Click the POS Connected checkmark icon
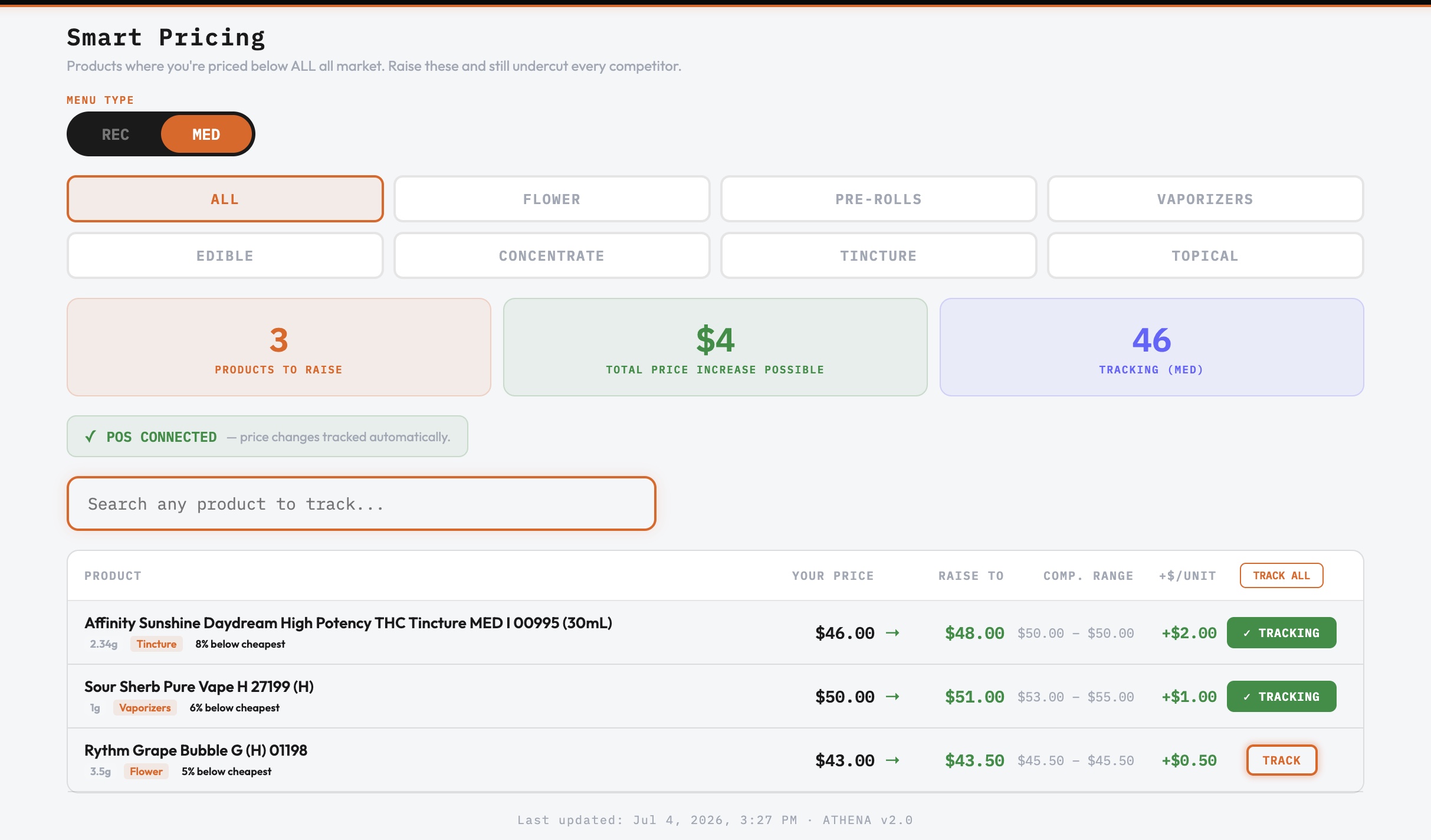The width and height of the screenshot is (1431, 840). click(x=90, y=437)
